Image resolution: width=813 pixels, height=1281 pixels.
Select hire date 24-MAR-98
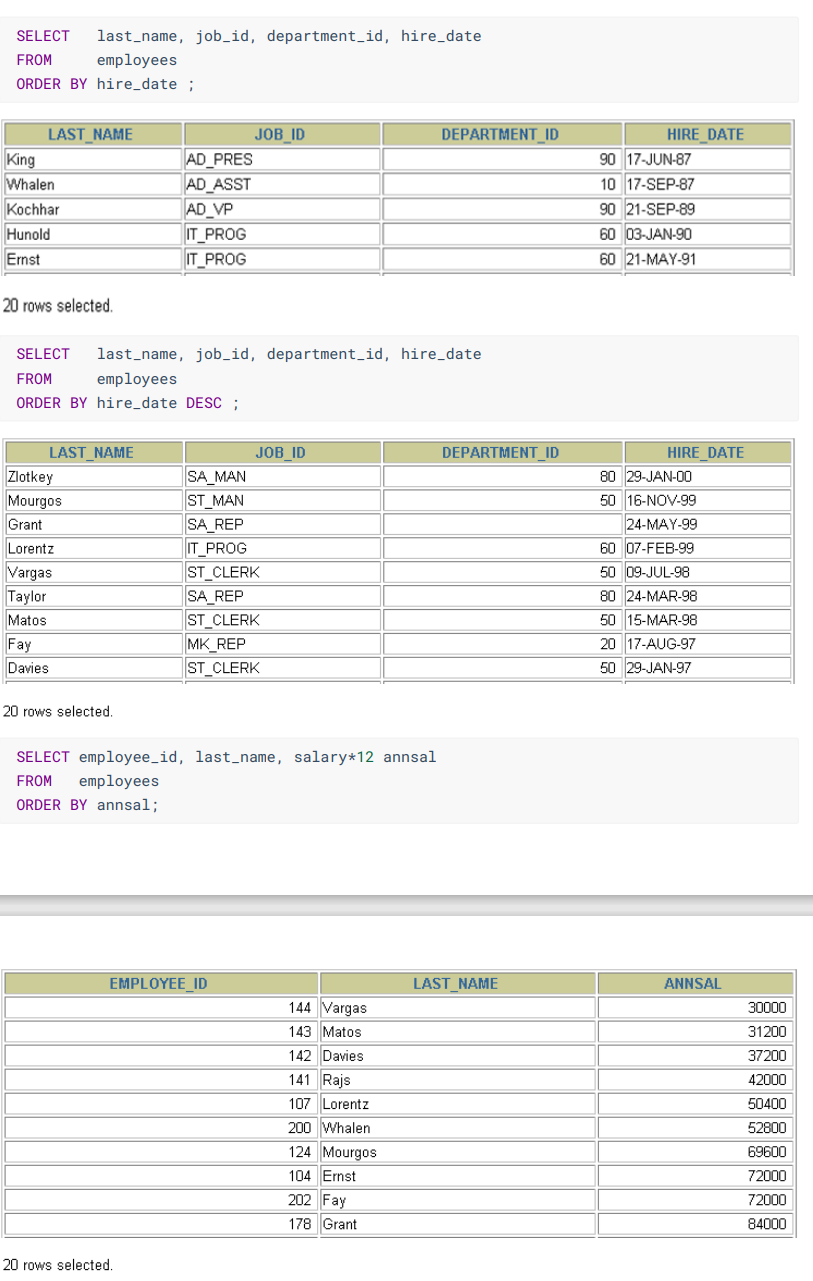[x=707, y=597]
